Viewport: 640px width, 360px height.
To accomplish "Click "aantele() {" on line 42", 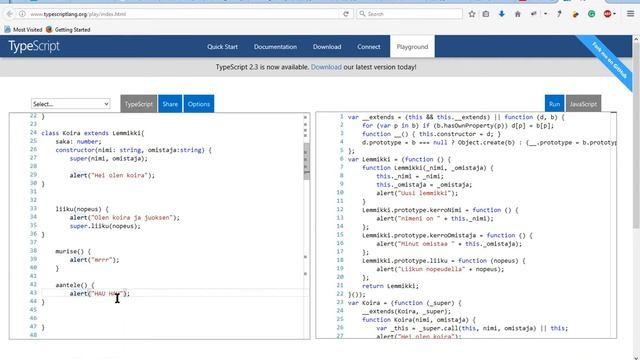I will [x=75, y=285].
